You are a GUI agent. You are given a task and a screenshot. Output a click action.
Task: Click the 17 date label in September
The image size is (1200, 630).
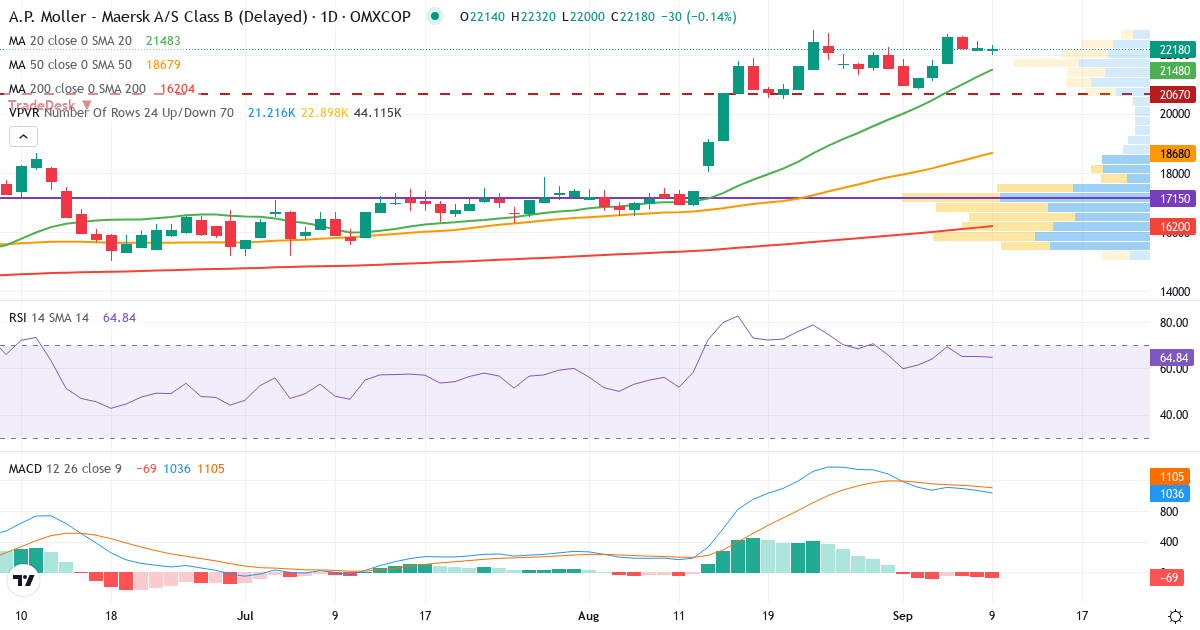coord(1083,615)
